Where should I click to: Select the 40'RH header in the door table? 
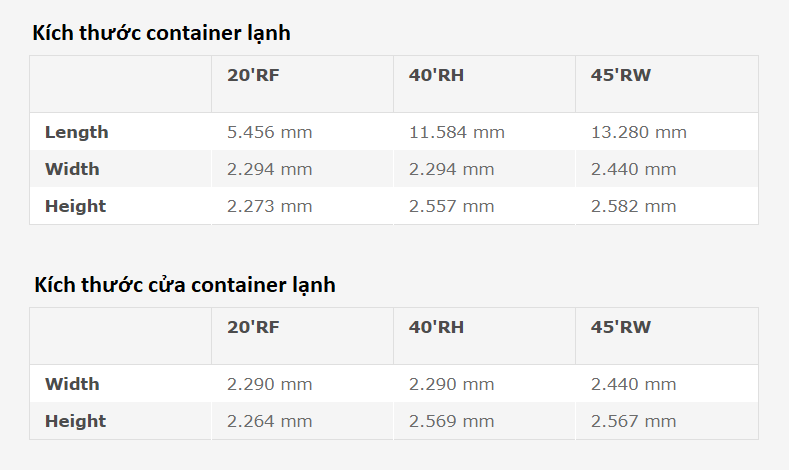point(436,327)
